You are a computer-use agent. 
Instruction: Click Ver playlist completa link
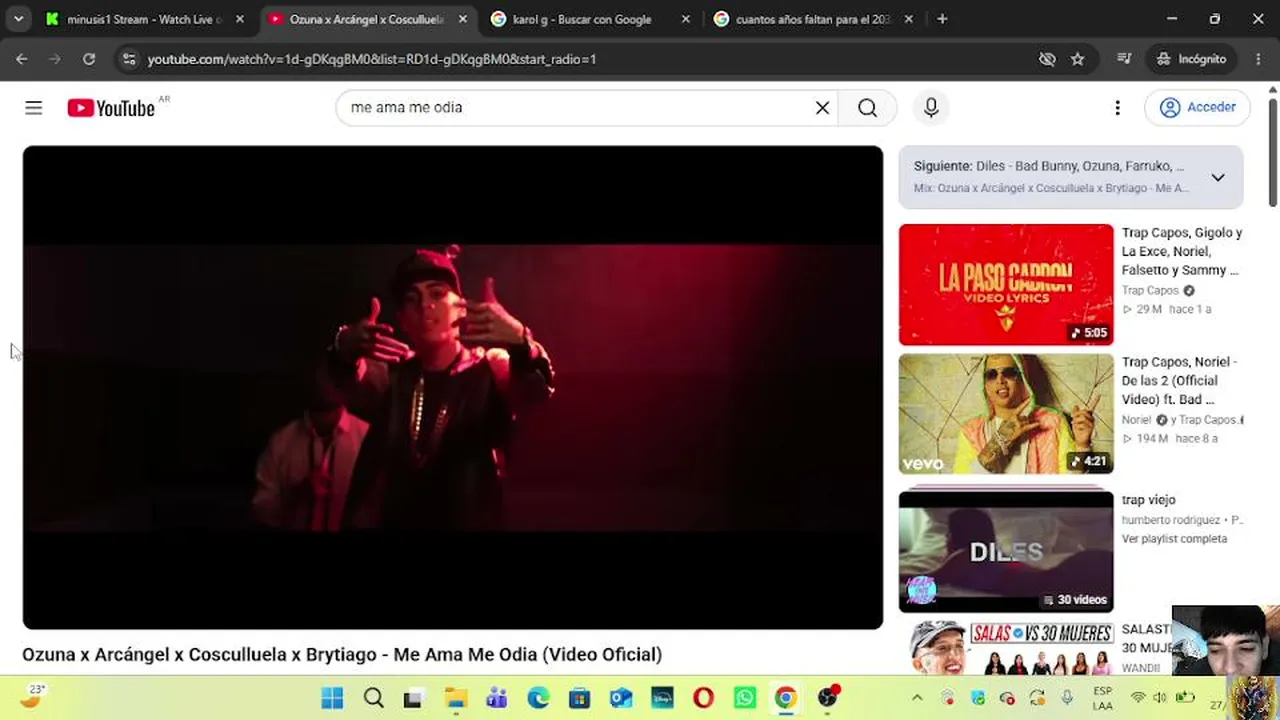(1174, 539)
